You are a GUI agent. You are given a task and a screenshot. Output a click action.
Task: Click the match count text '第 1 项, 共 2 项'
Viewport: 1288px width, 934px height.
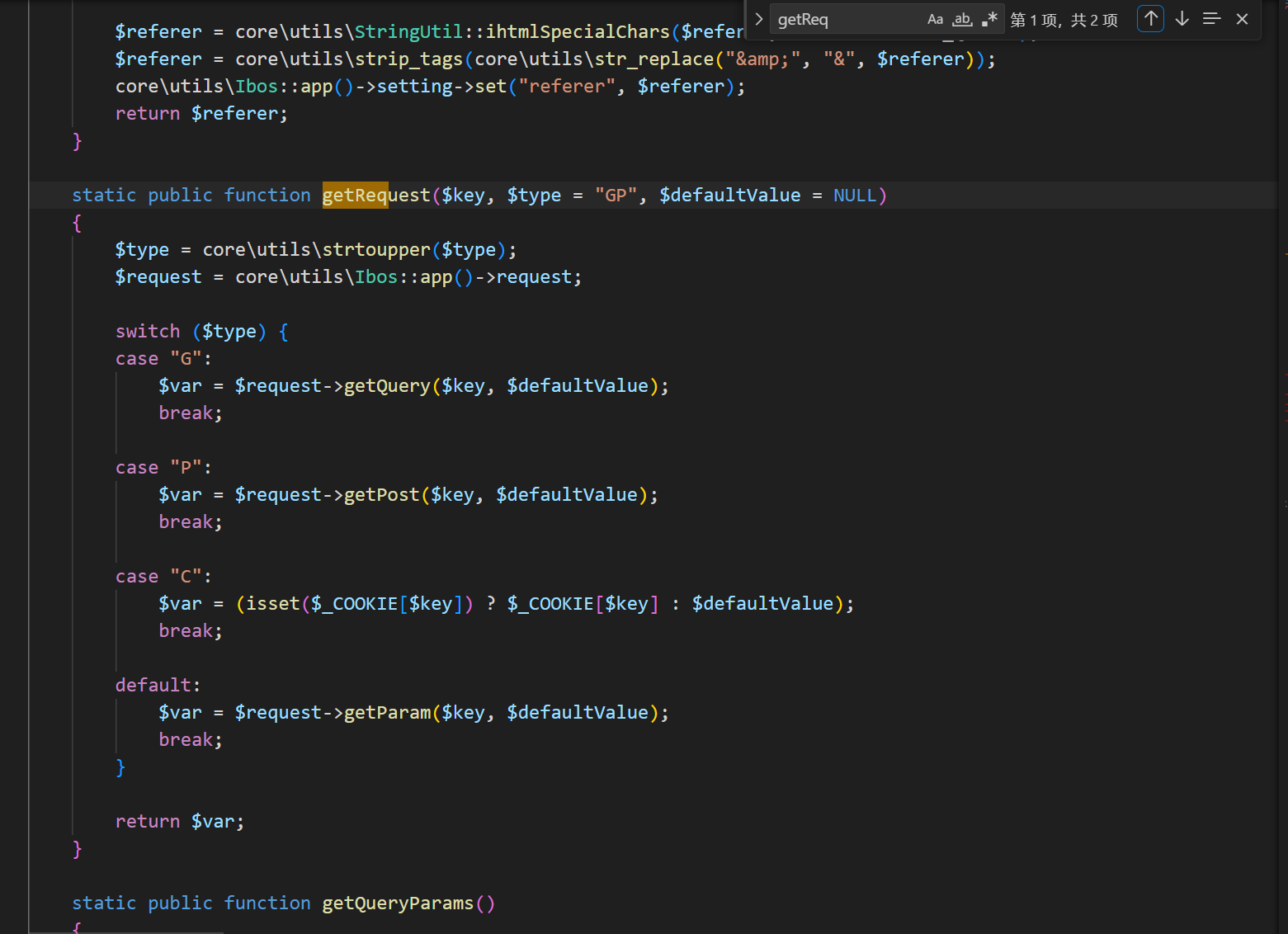tap(1064, 20)
